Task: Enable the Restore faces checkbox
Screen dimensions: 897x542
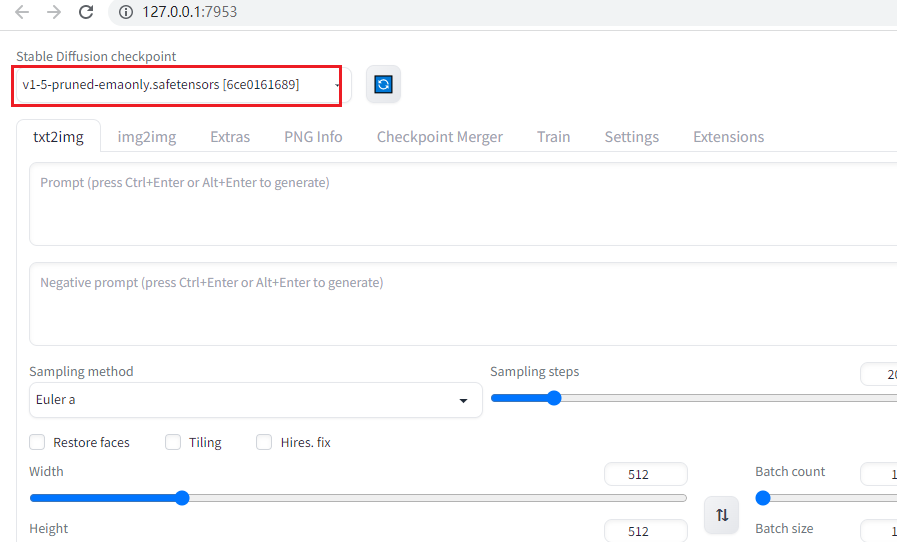Action: pos(37,442)
